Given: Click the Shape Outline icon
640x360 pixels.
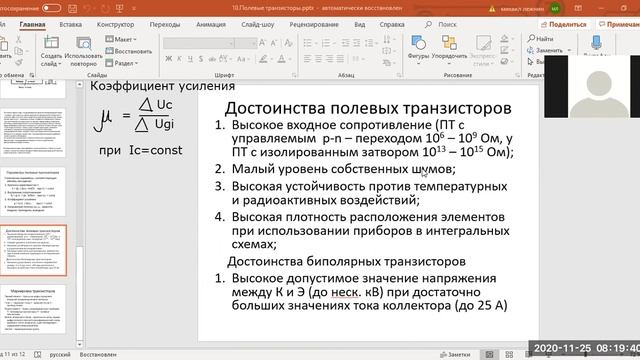Looking at the screenshot, I should (x=504, y=50).
